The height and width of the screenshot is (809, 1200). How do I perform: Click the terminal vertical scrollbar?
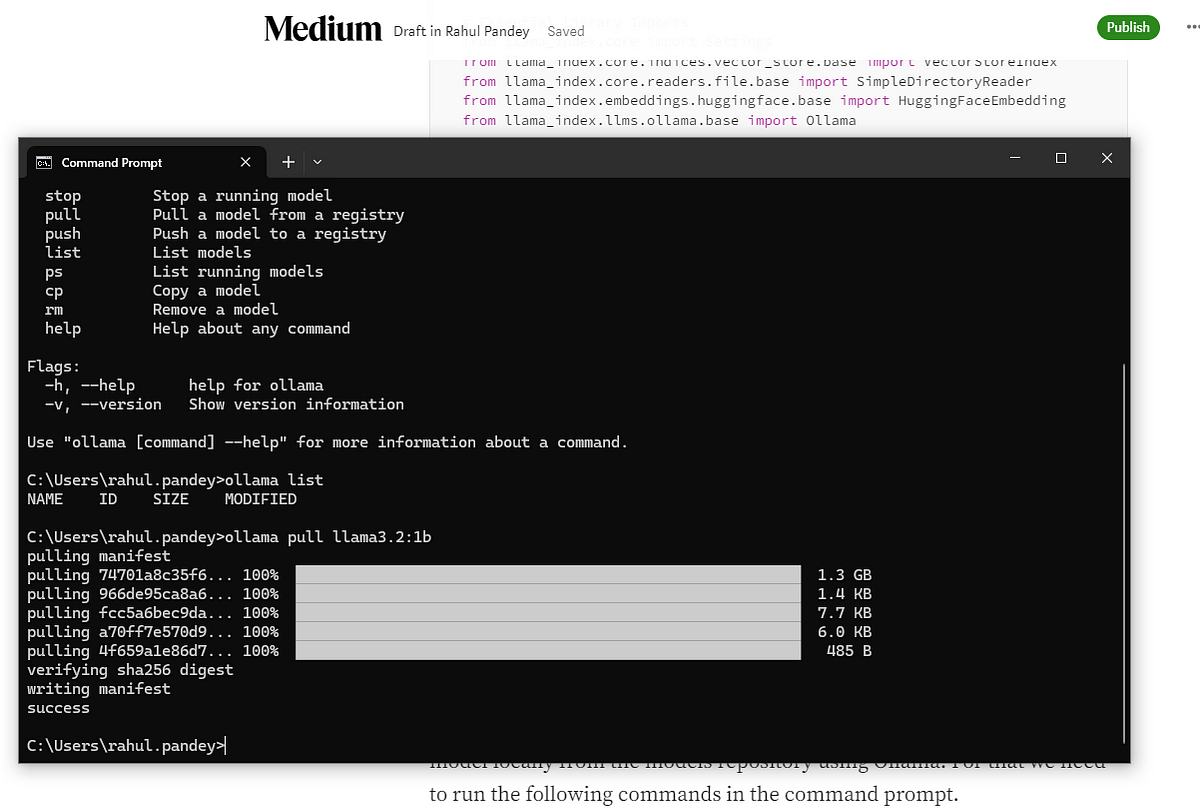coord(1125,555)
